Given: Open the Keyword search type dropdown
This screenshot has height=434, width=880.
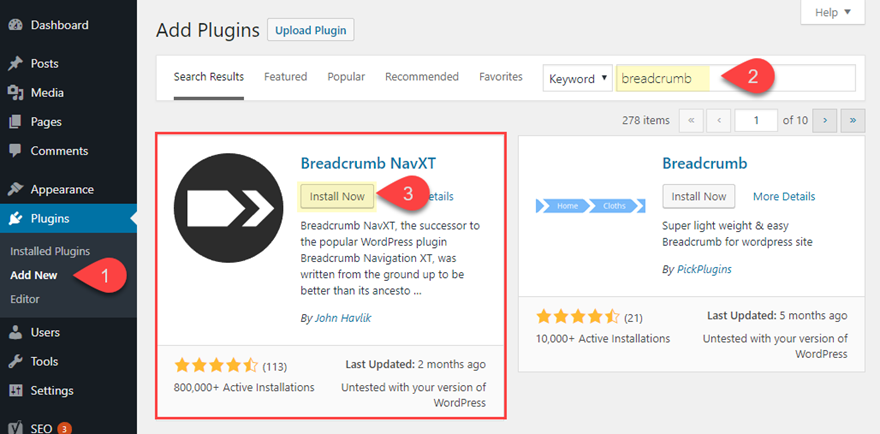Looking at the screenshot, I should (577, 79).
